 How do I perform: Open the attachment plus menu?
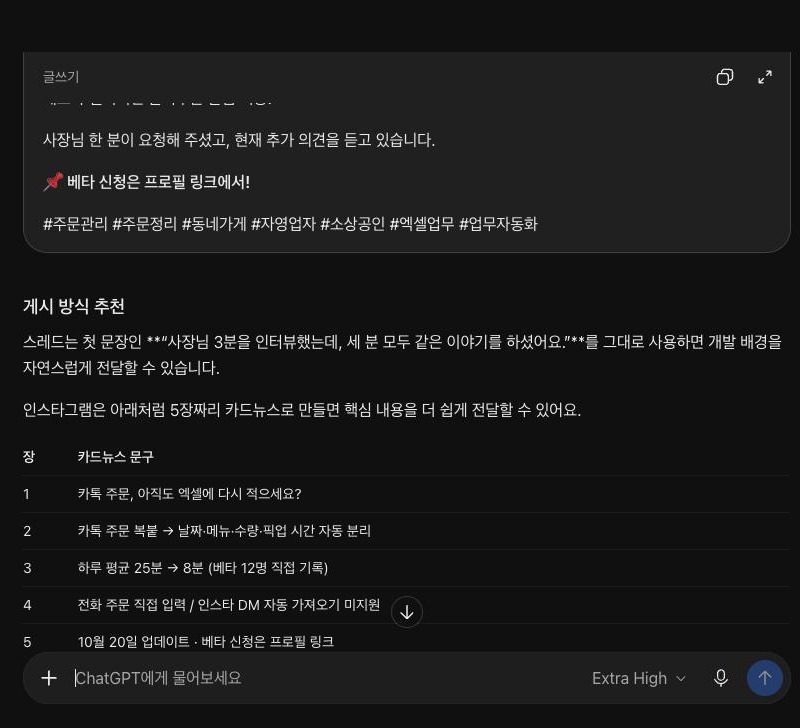pyautogui.click(x=49, y=678)
